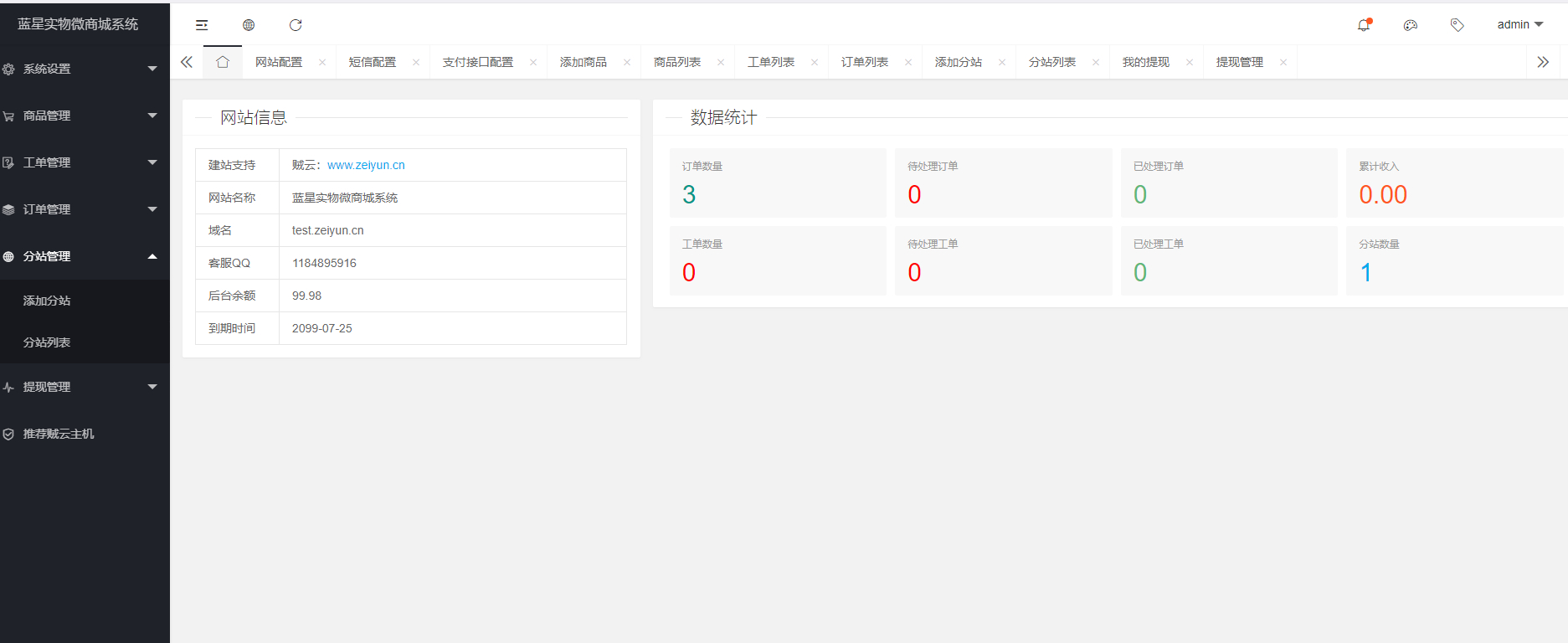The height and width of the screenshot is (643, 1568).
Task: Open the admin user dropdown
Action: pyautogui.click(x=1519, y=25)
